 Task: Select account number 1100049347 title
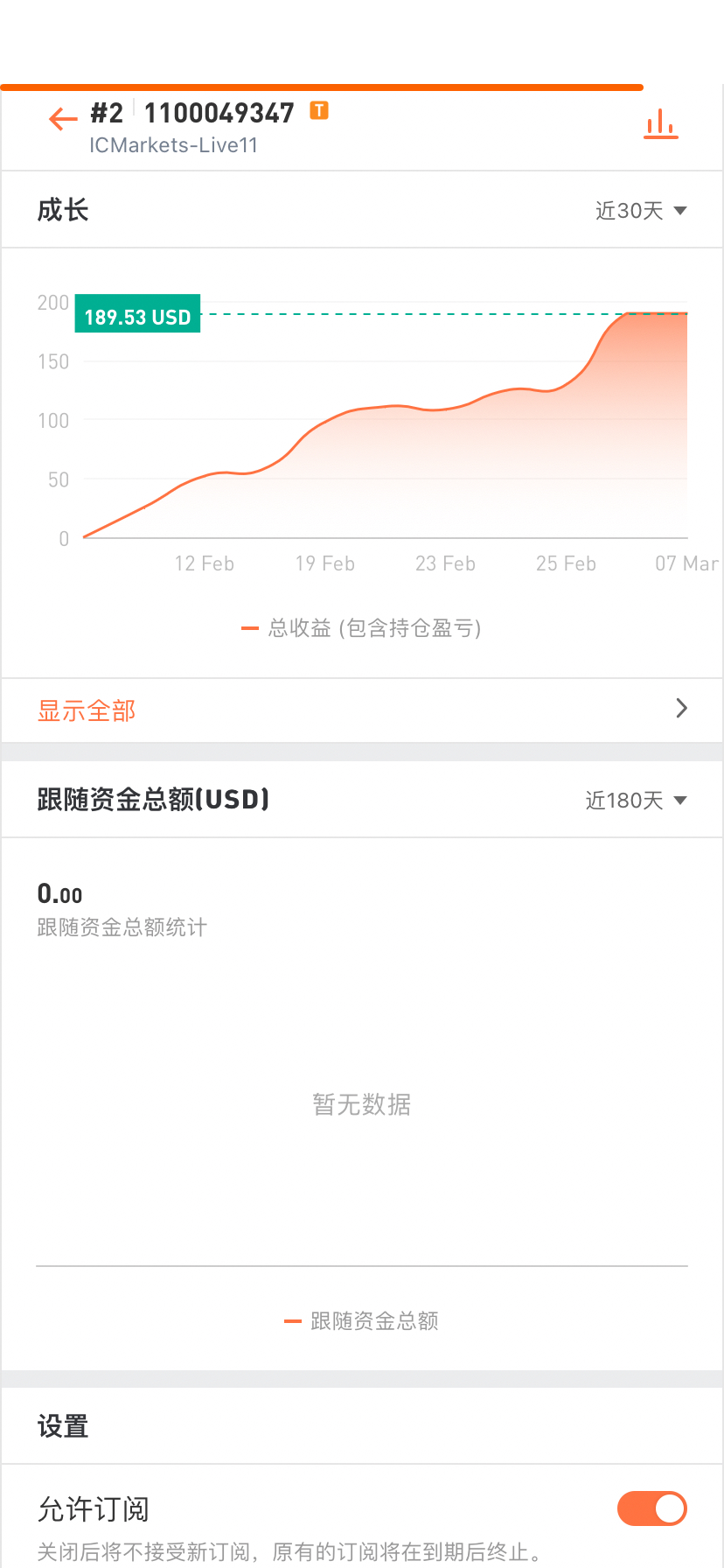(219, 113)
